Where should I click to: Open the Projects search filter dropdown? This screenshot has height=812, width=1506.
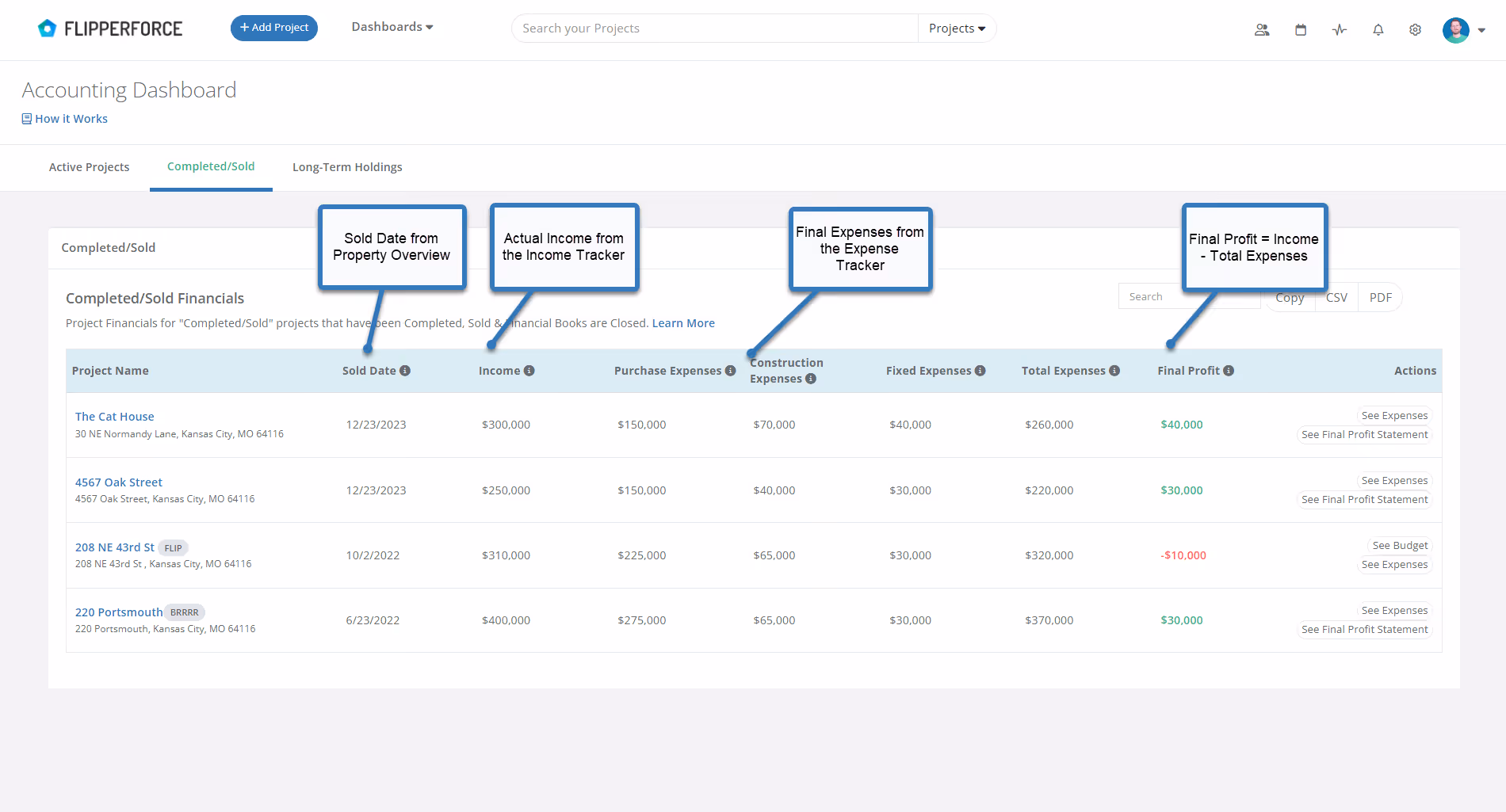(x=957, y=29)
